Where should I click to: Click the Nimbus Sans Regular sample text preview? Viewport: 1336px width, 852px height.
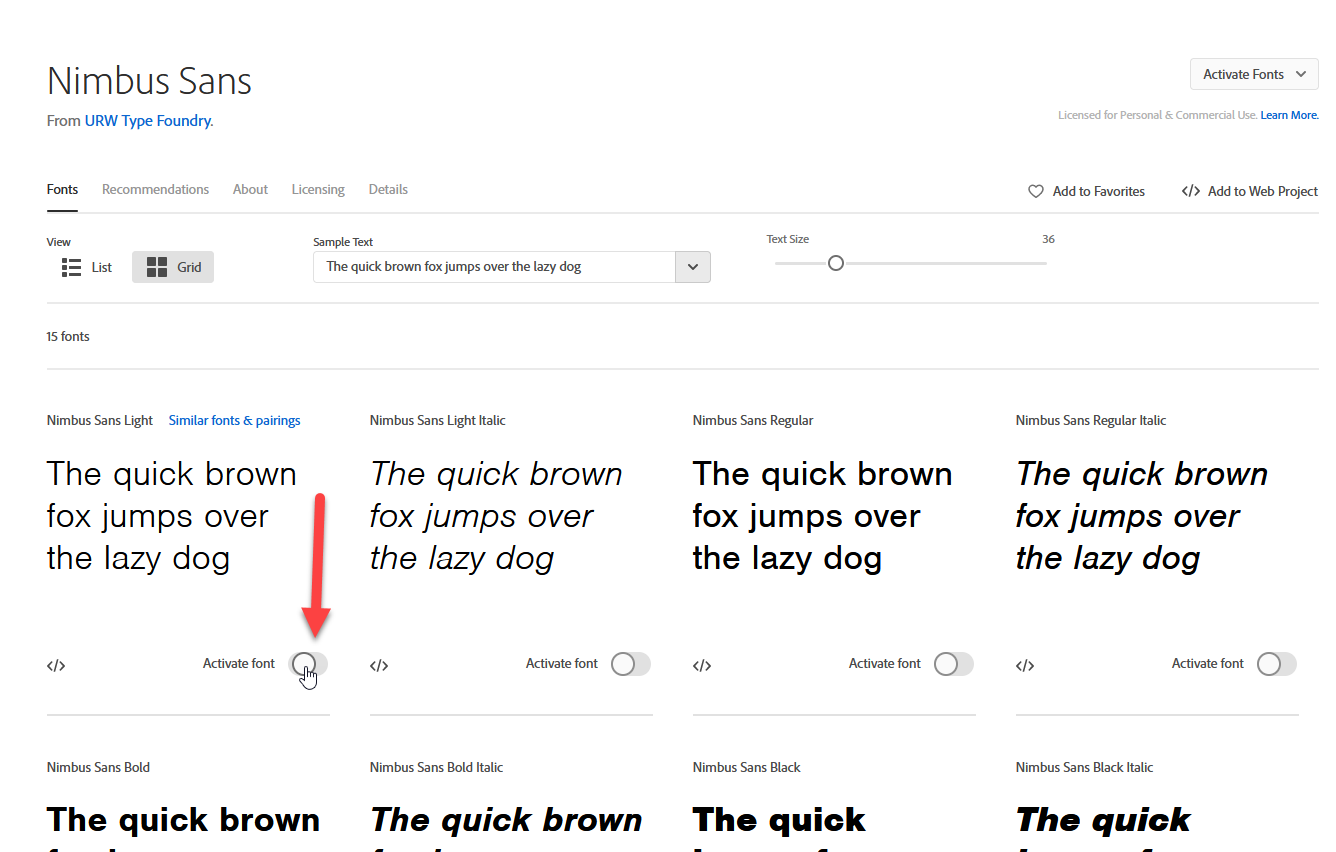point(822,516)
